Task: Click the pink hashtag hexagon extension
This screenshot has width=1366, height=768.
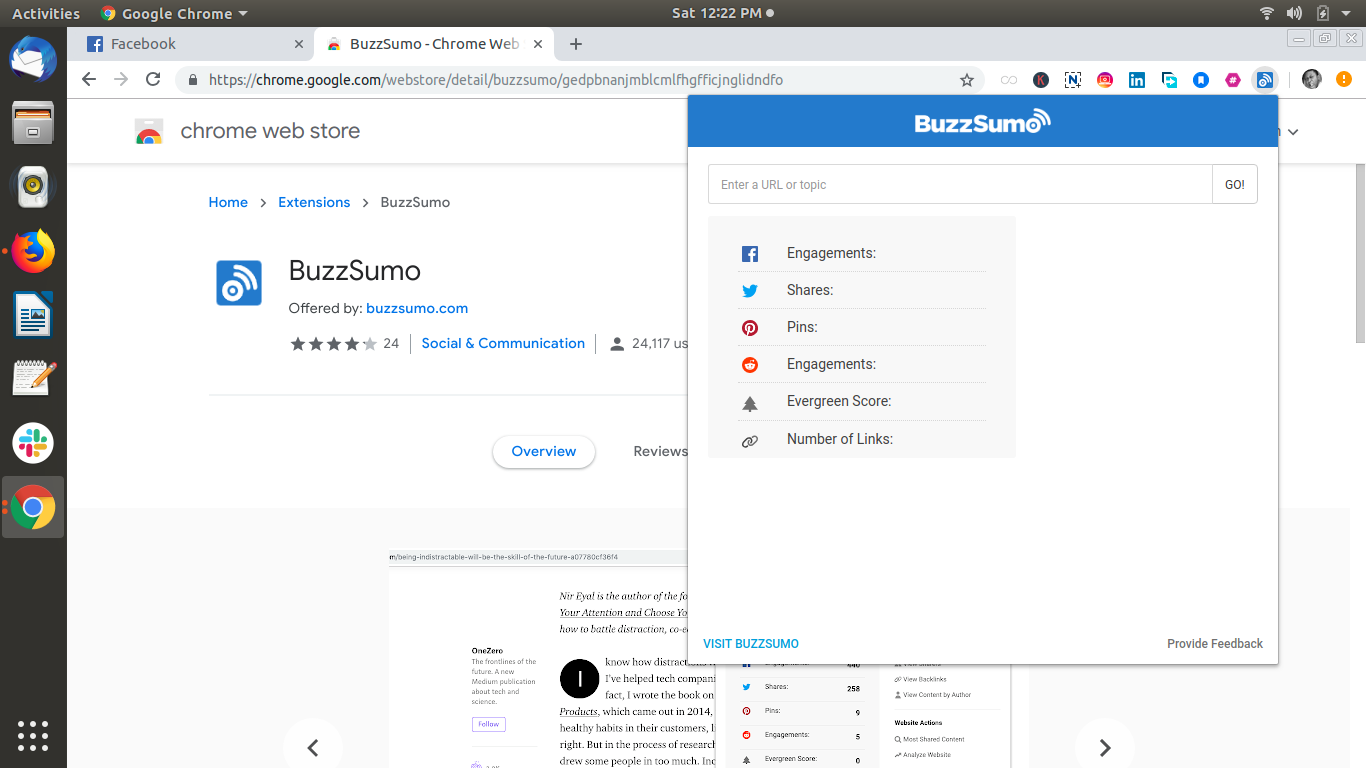Action: coord(1233,80)
